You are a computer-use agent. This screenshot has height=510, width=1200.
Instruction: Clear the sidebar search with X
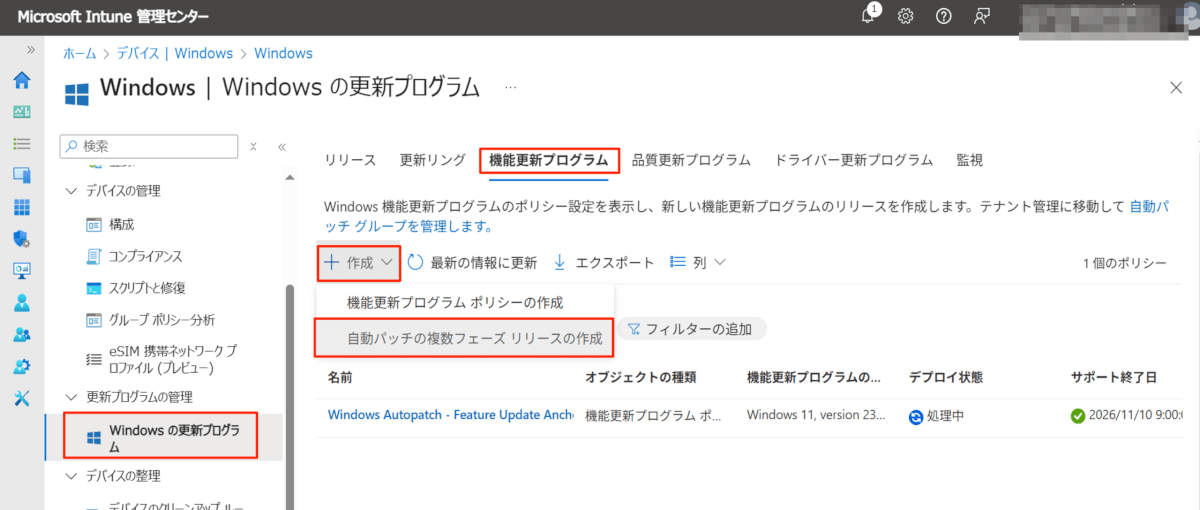[x=253, y=147]
